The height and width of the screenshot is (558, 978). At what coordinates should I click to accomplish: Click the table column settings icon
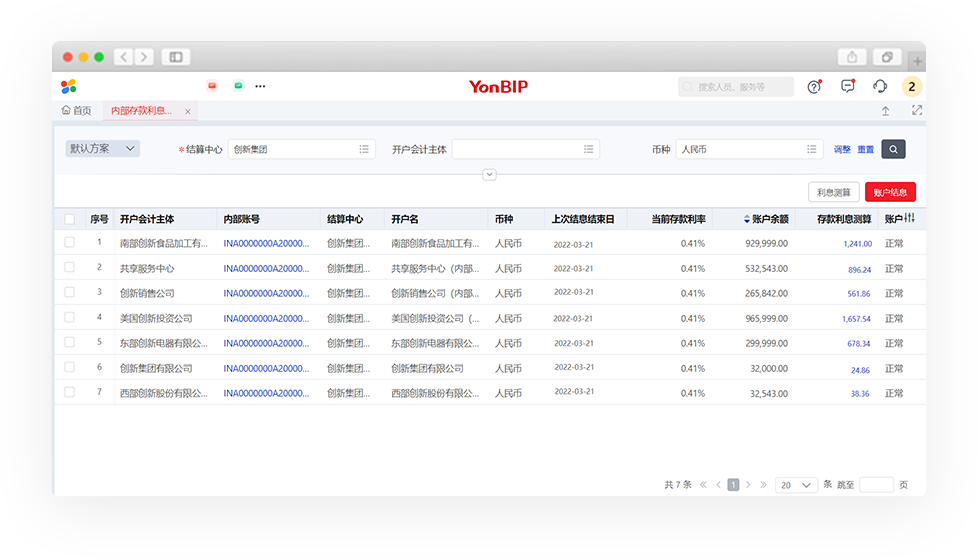pos(909,218)
